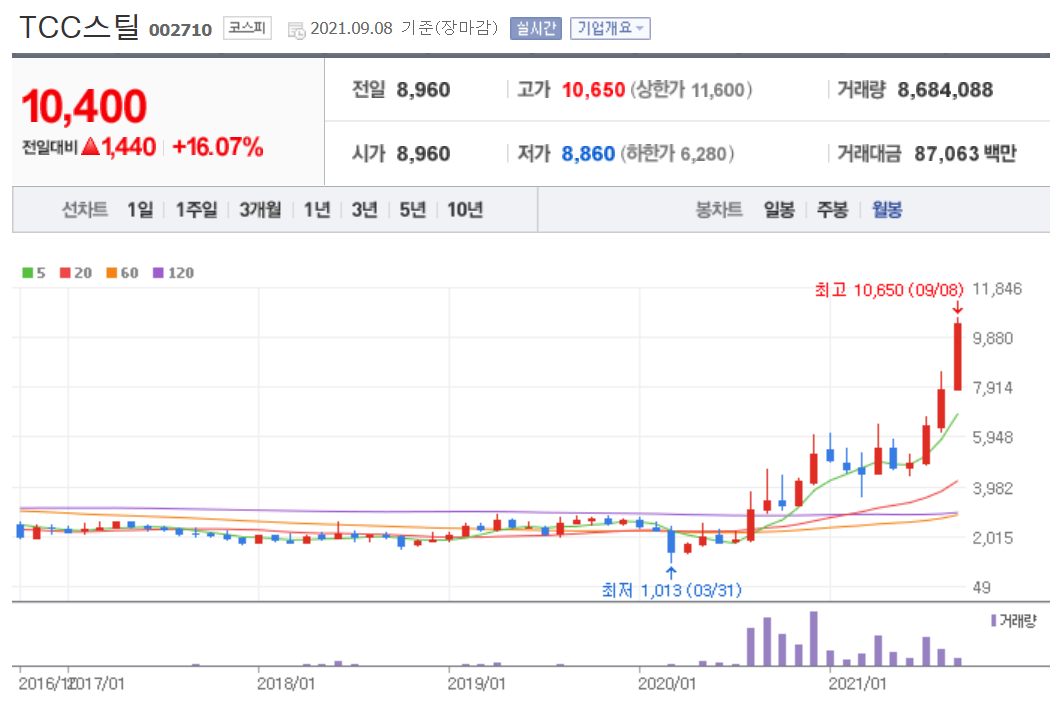Screen dimensions: 1050x711
Task: Click the red up-triangle price change icon
Action: (x=90, y=146)
